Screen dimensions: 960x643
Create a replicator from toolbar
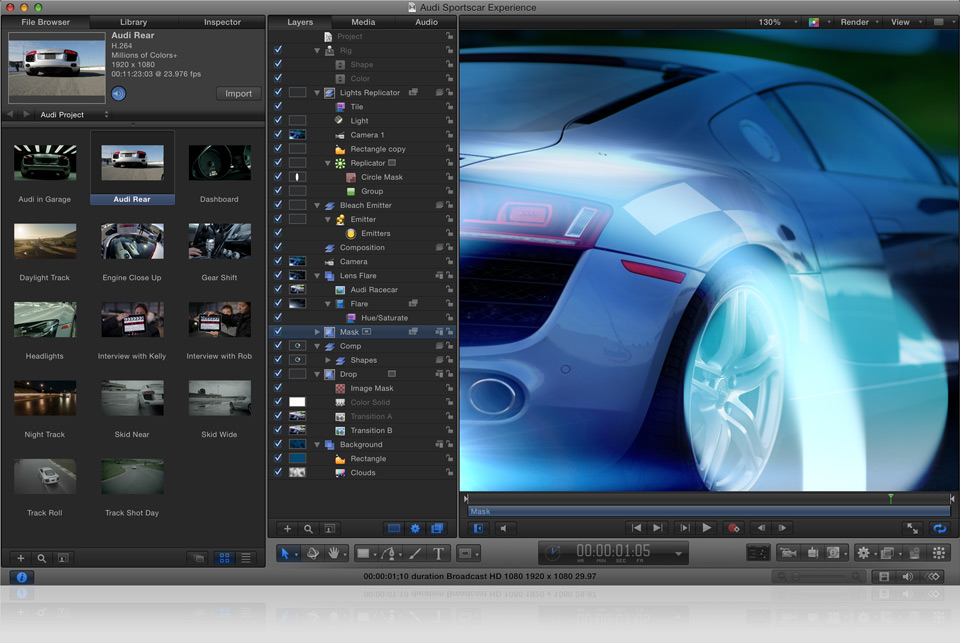pyautogui.click(x=939, y=553)
